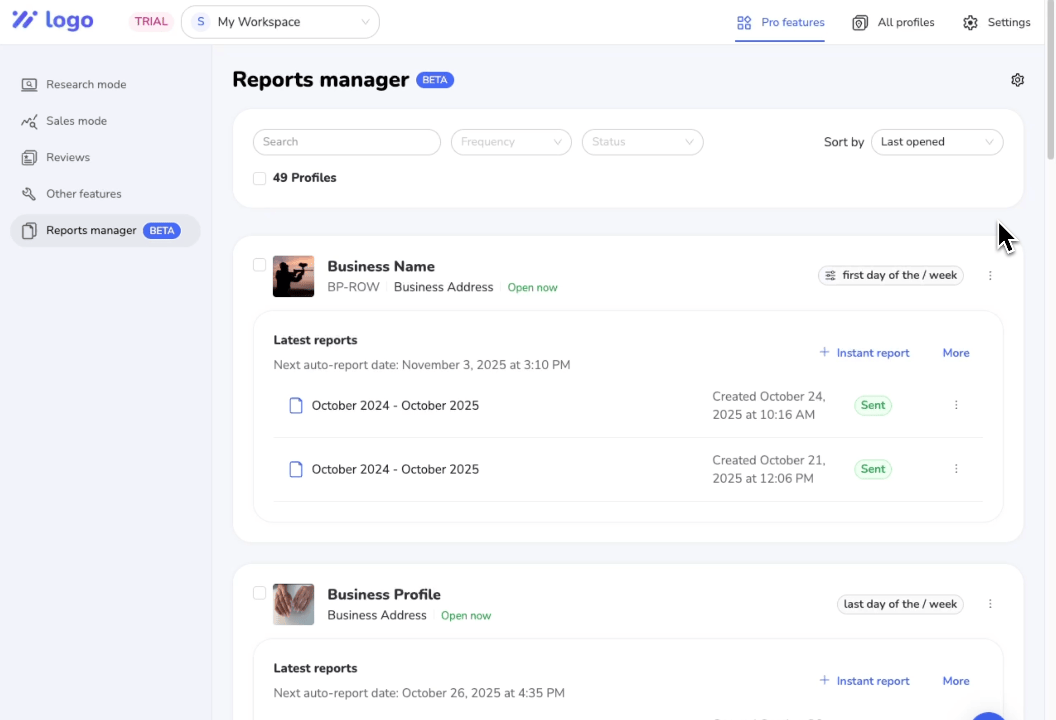Expand the Status filter dropdown
The width and height of the screenshot is (1056, 720).
point(642,142)
